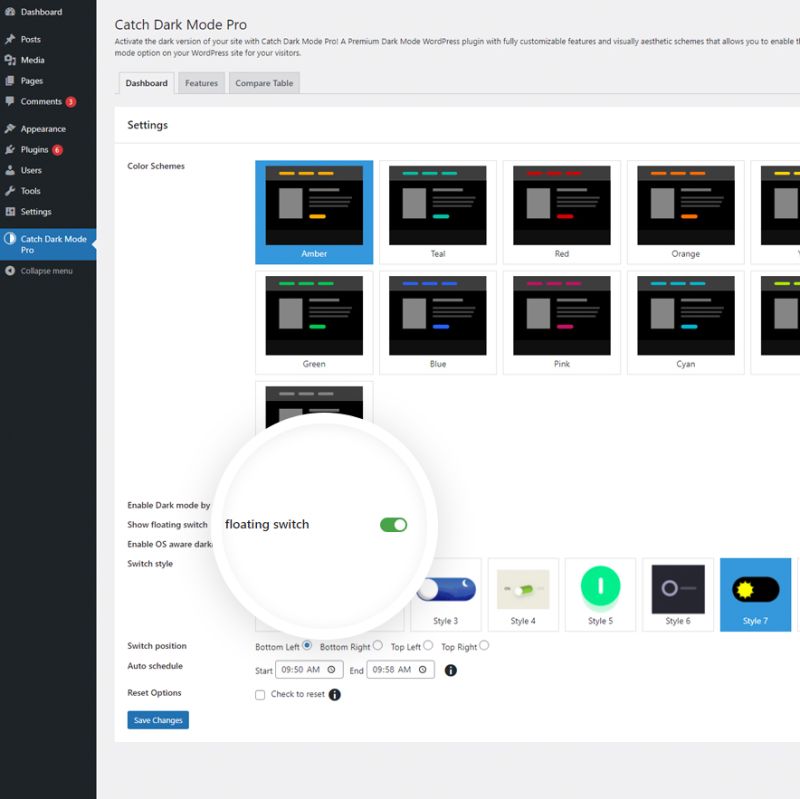Screen dimensions: 800x799
Task: Open the Media library from the sidebar
Action: [30, 60]
